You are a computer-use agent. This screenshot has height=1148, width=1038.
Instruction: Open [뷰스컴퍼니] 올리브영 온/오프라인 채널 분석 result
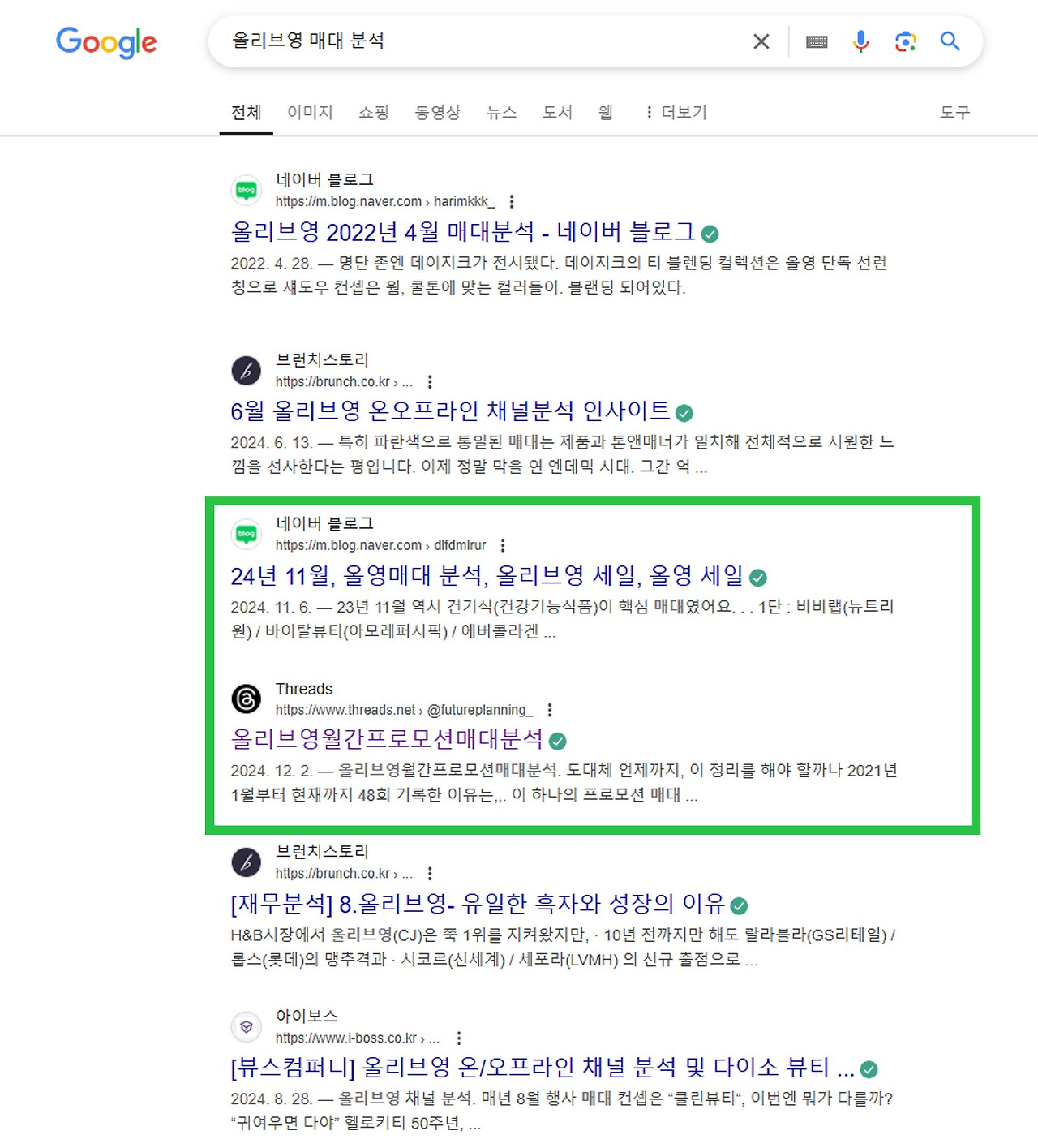coord(543,1068)
